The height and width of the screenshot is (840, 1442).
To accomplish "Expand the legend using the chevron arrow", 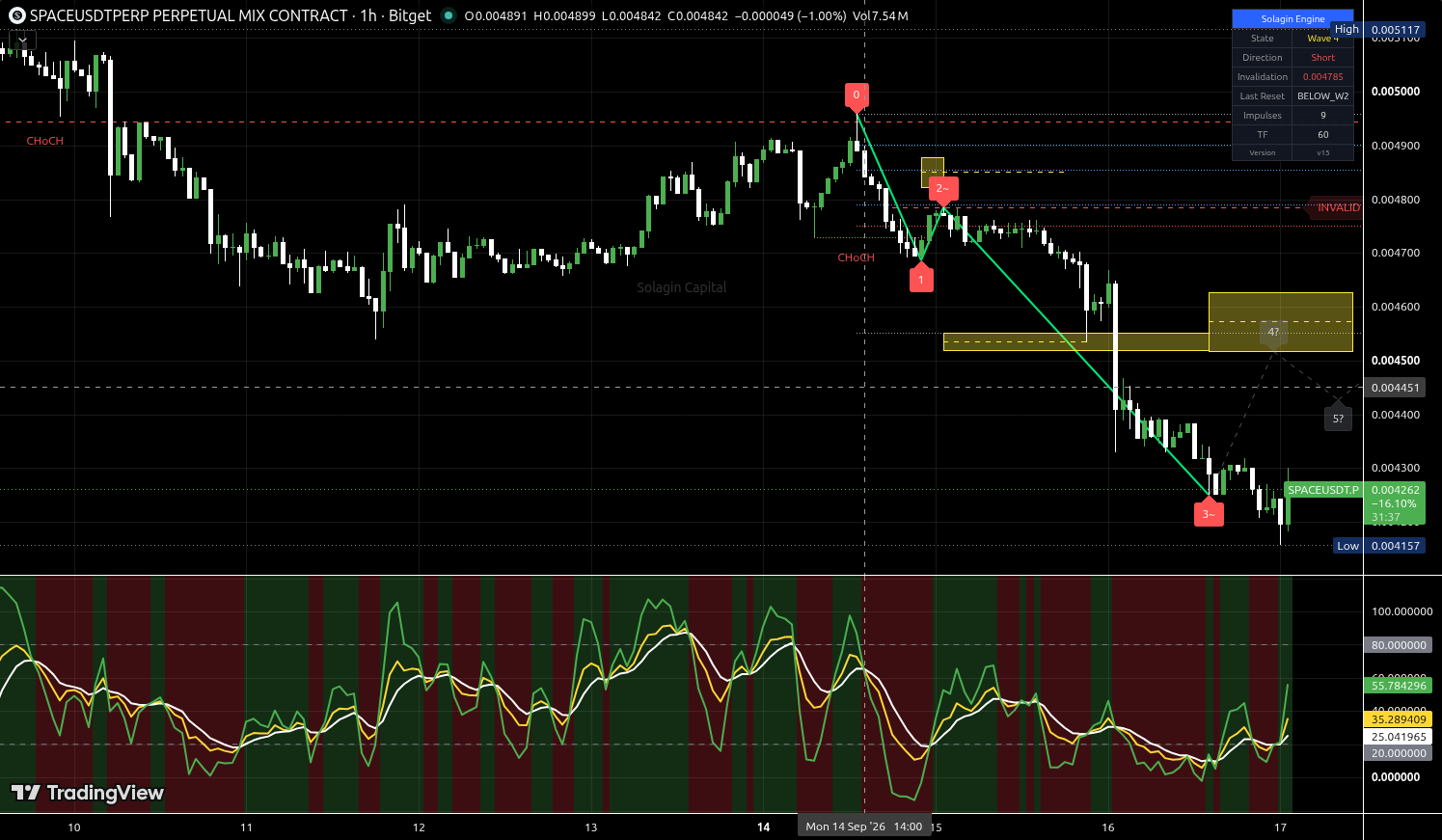I will pyautogui.click(x=22, y=41).
